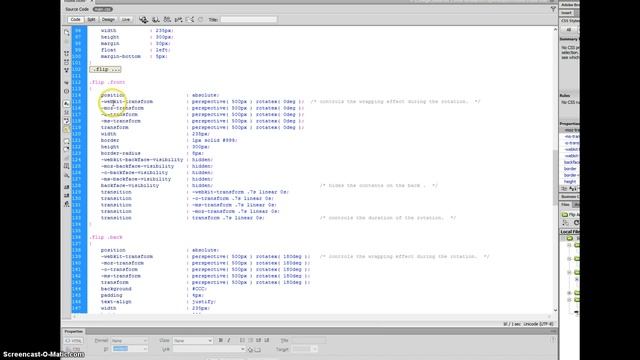Click the related files filter funnel icon

point(553,9)
